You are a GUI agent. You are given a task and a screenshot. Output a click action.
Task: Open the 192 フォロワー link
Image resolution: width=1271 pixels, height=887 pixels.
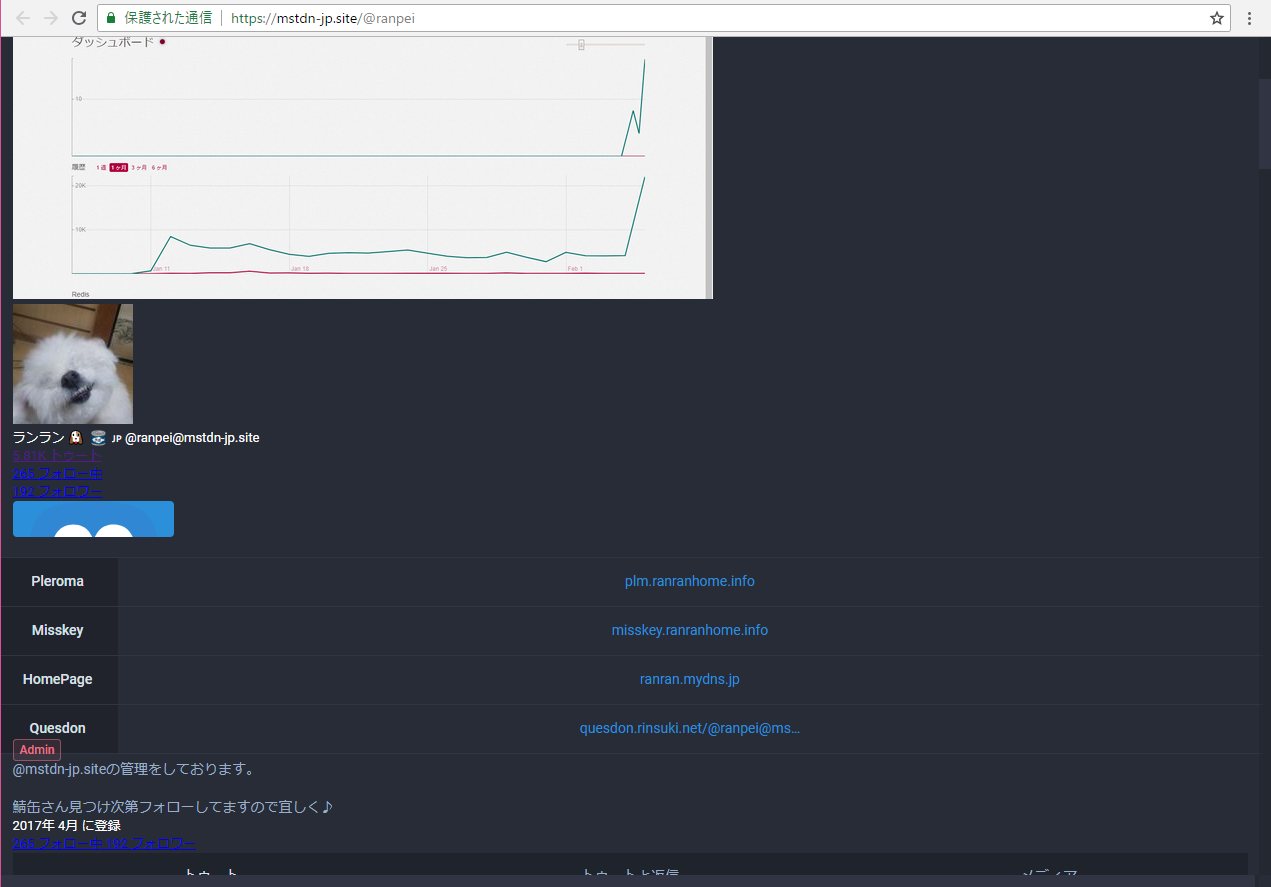pyautogui.click(x=57, y=491)
